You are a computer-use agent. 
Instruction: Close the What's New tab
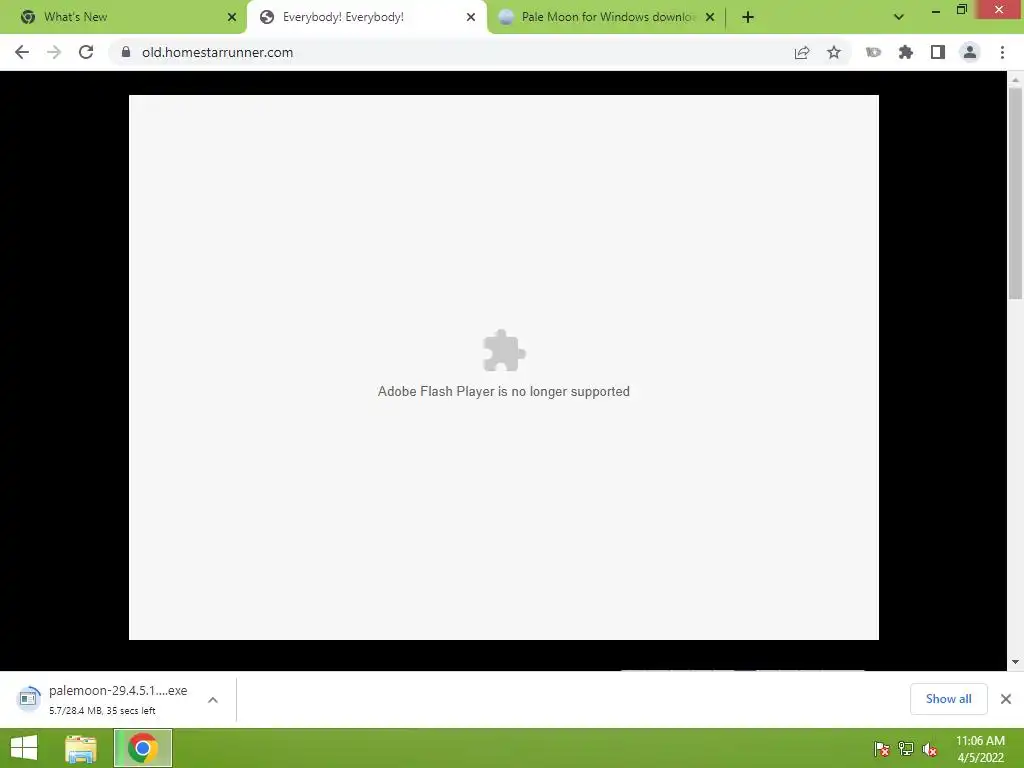[x=232, y=17]
